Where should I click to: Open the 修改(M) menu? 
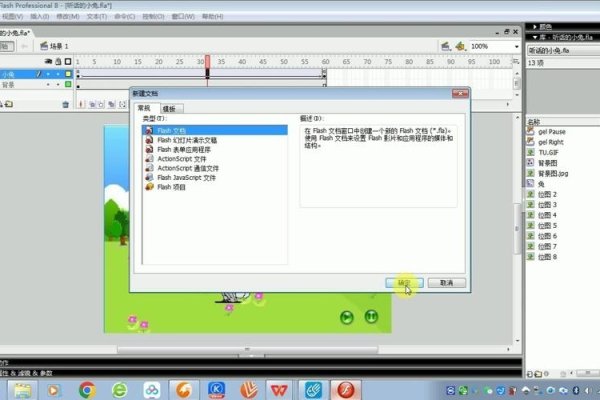[x=68, y=16]
